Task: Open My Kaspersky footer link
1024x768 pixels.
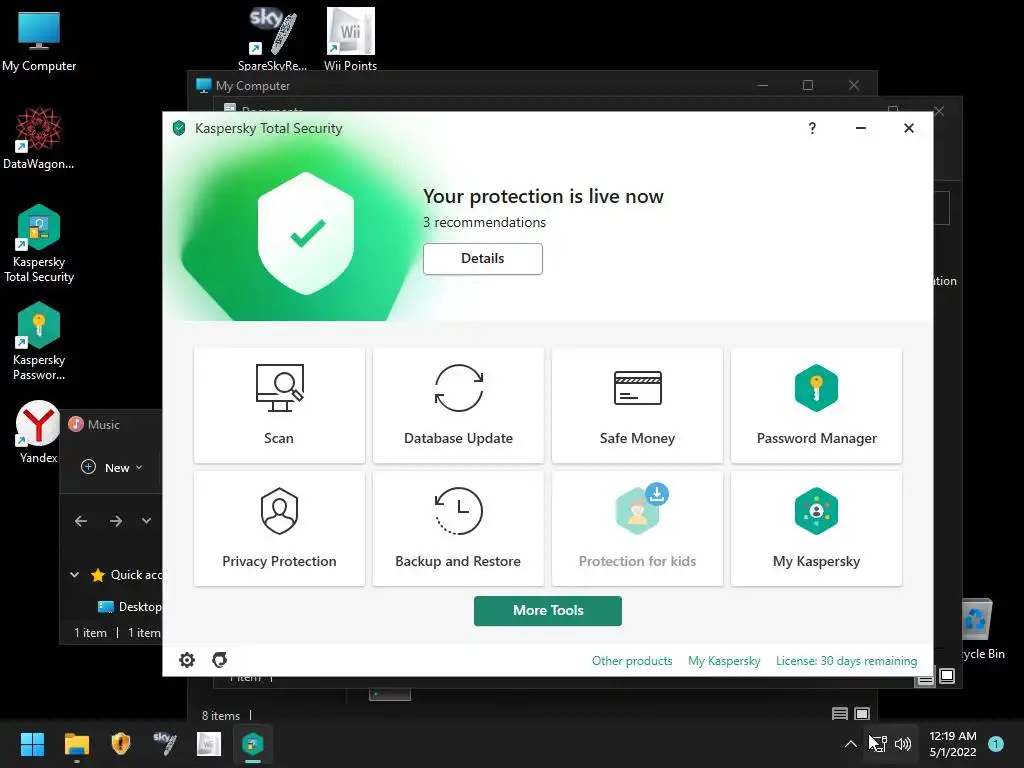Action: [x=724, y=661]
